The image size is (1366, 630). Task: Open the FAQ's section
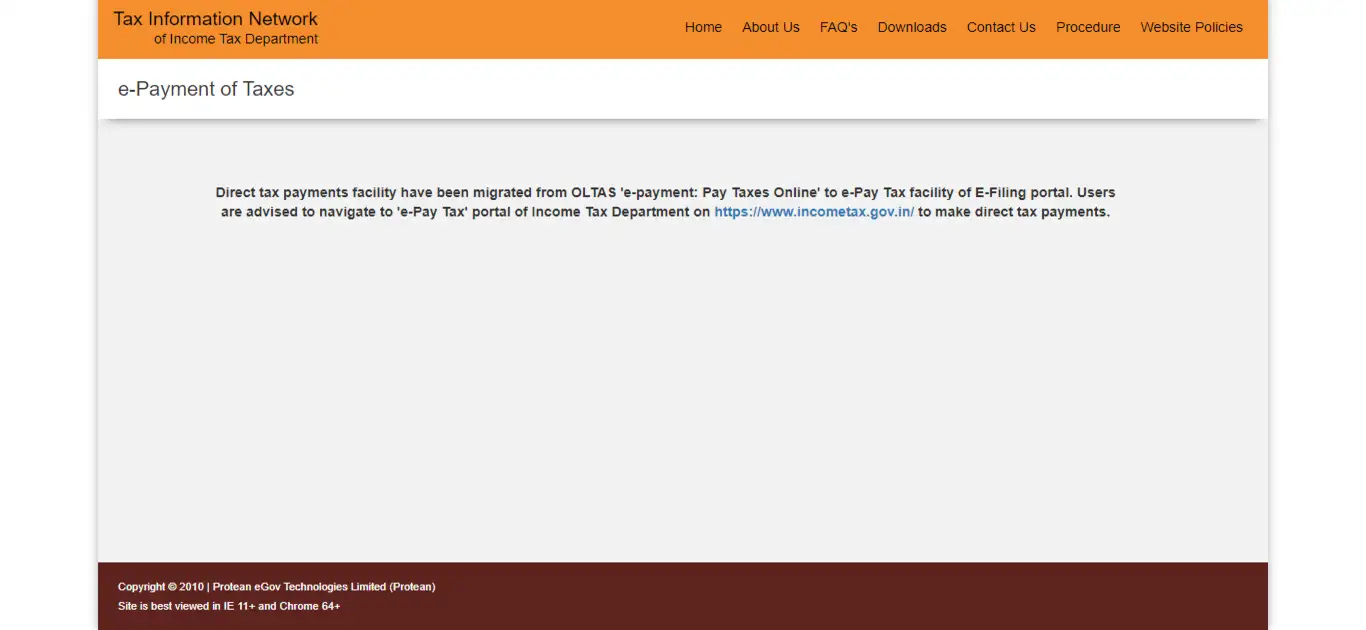coord(838,27)
